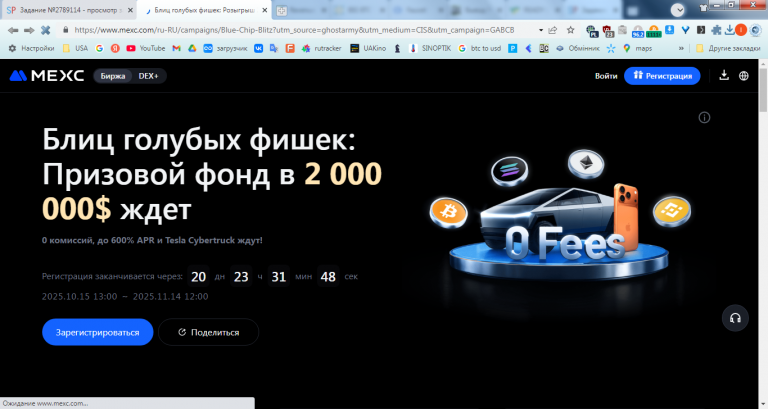Open the blue P bookmark icon
768x409 pixels.
pyautogui.click(x=512, y=48)
